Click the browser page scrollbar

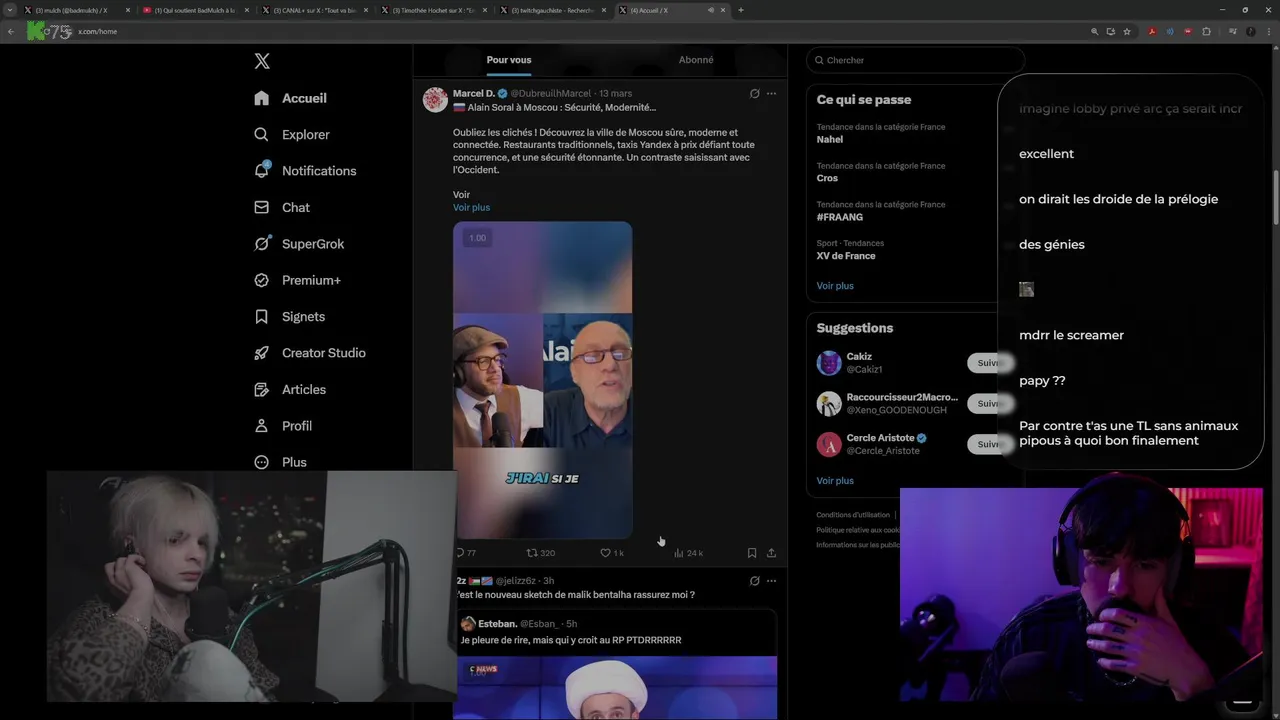[x=1275, y=200]
